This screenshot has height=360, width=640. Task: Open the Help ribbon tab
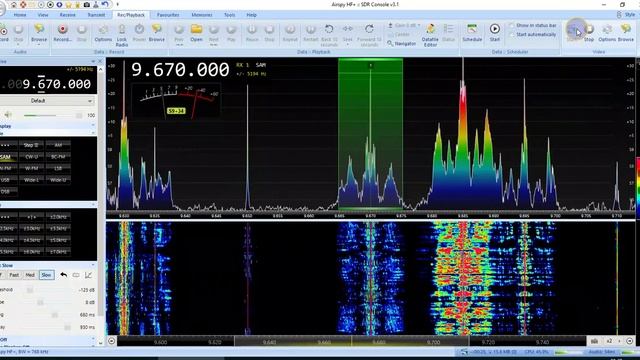point(251,15)
